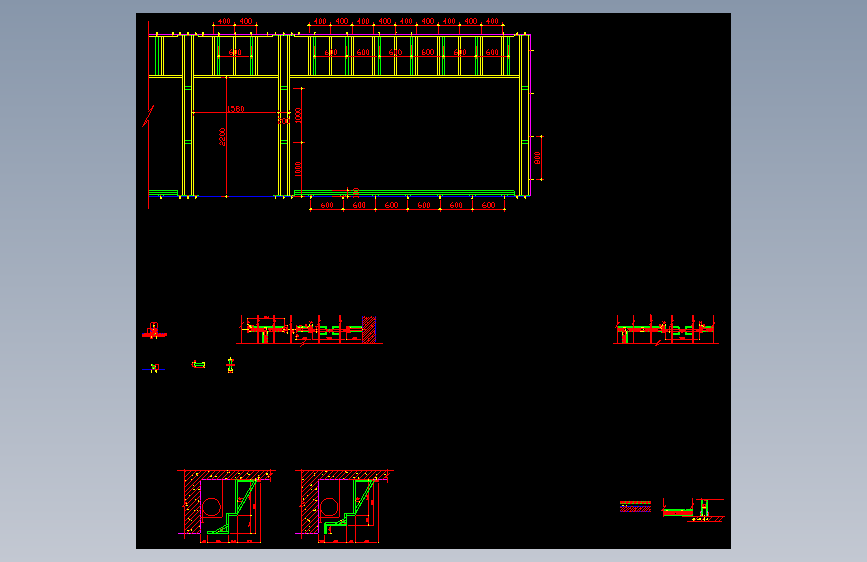
Task: Select the wide plan detail with hatched block
Action: pos(310,330)
